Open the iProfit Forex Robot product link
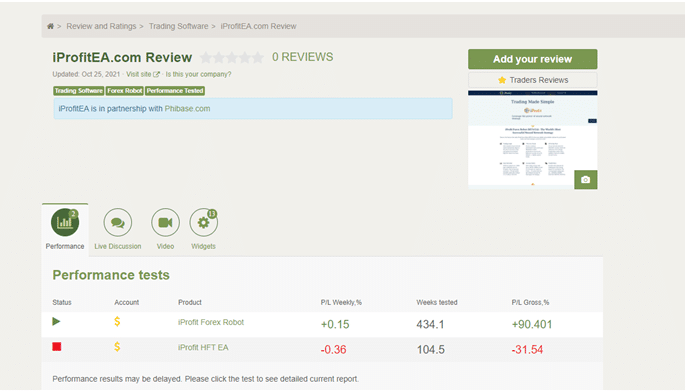This screenshot has height=392, width=687. click(211, 322)
